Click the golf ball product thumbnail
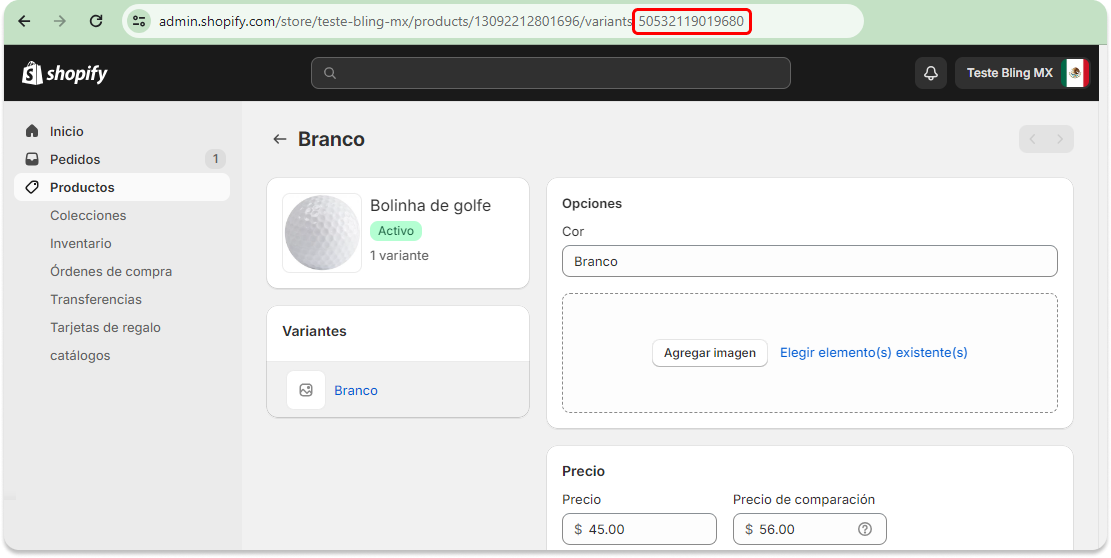The image size is (1111, 558). pos(322,233)
